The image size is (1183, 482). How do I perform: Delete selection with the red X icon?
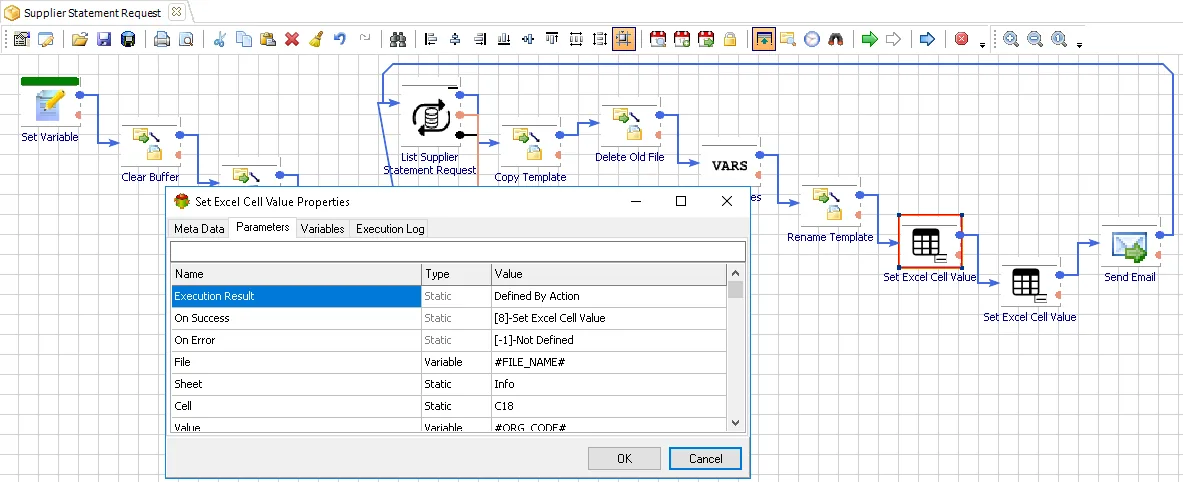pyautogui.click(x=292, y=39)
